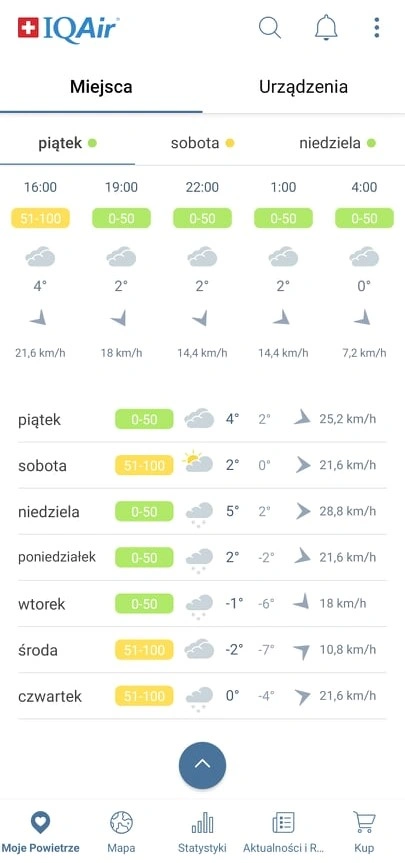The width and height of the screenshot is (405, 863).
Task: Open the środa daily forecast row
Action: 202,650
